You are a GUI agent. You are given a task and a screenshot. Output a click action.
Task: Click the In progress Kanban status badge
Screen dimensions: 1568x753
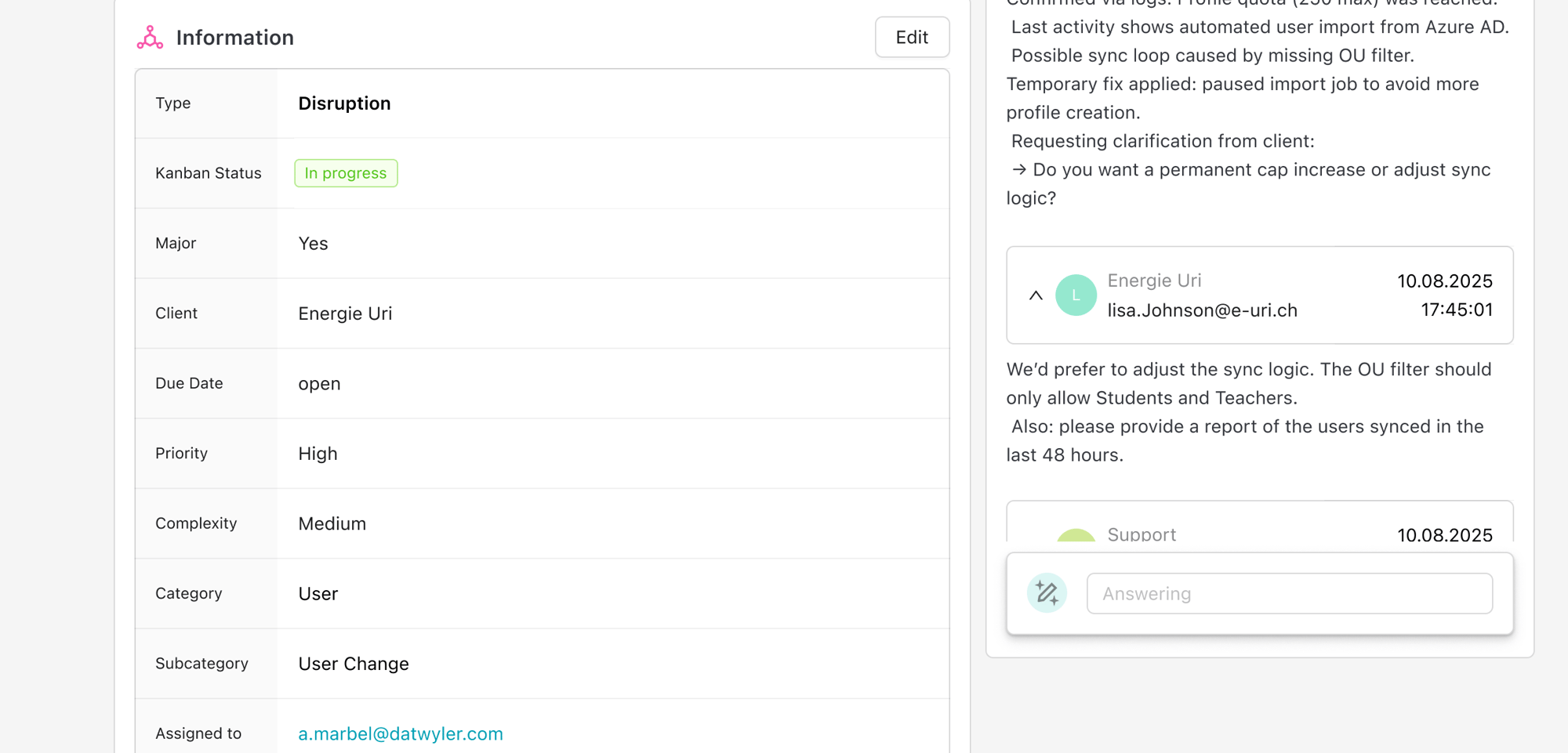tap(346, 173)
